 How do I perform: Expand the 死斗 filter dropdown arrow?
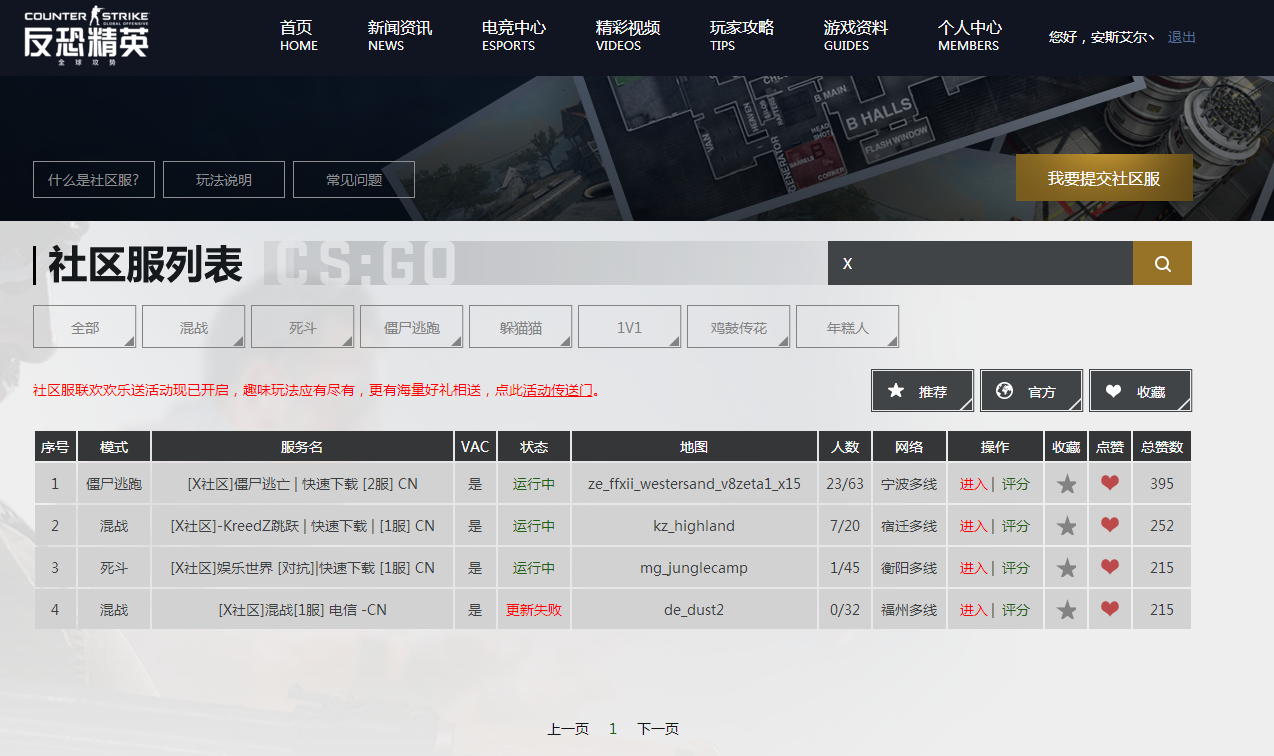(x=347, y=341)
